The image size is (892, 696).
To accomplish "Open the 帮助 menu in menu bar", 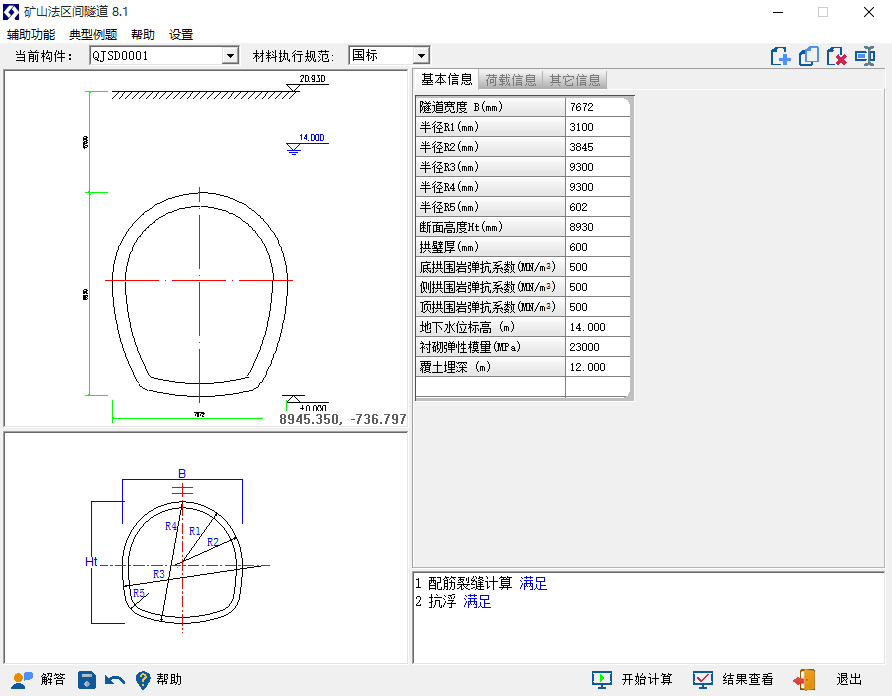I will pyautogui.click(x=143, y=35).
